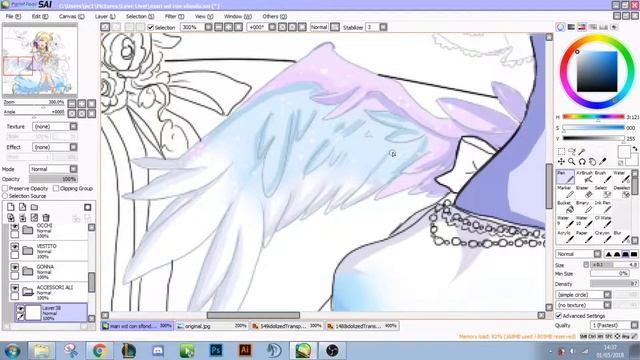Activate the Zoom magnifier tool
The image size is (640, 360).
[x=572, y=162]
